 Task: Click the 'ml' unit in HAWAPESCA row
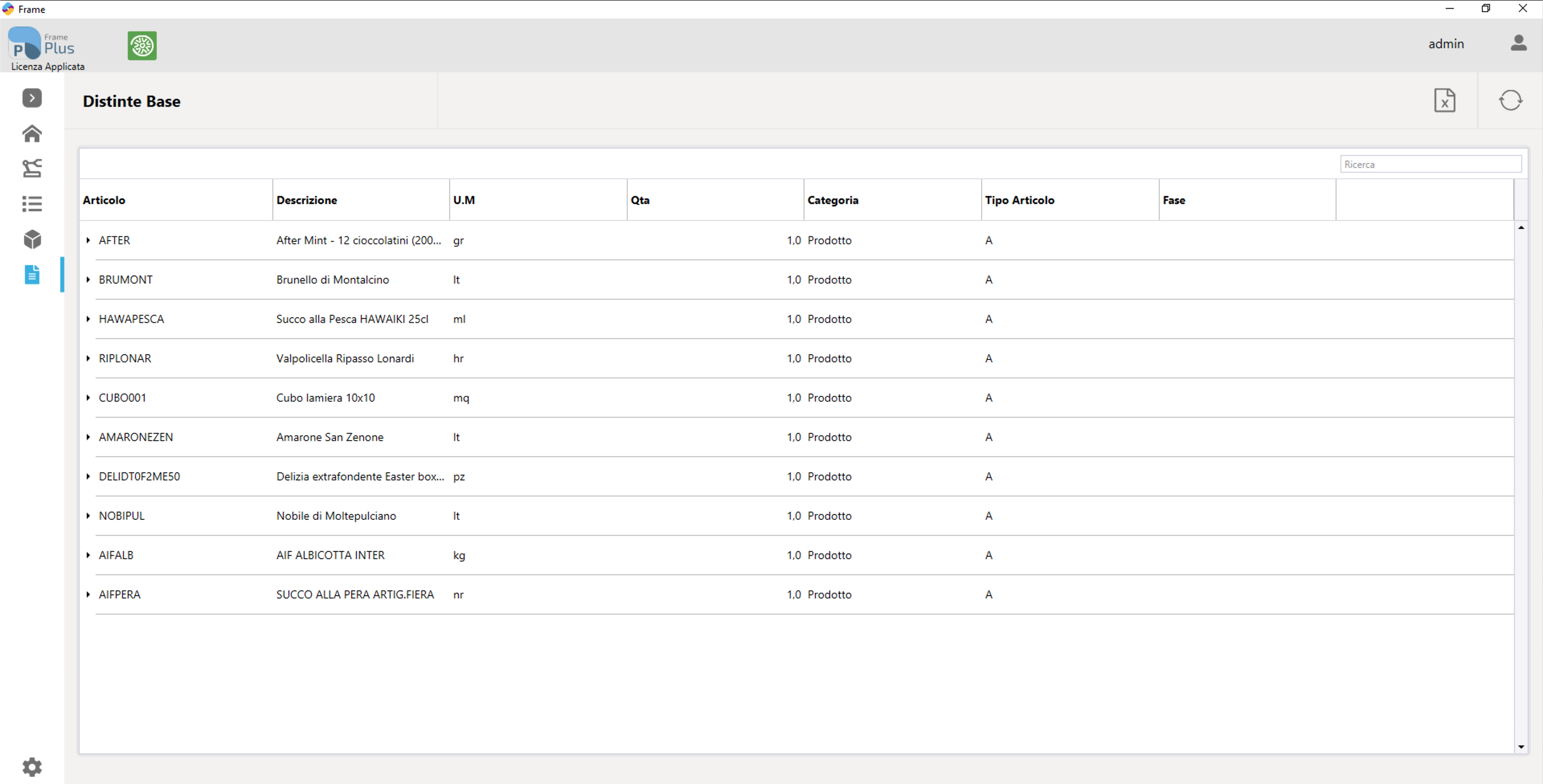tap(459, 319)
